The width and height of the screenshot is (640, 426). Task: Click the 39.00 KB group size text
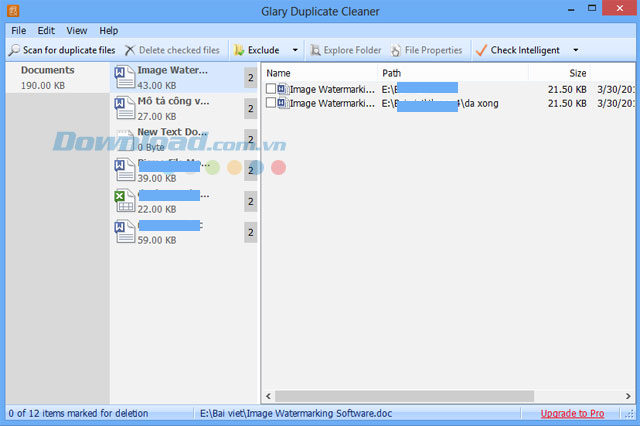[157, 178]
